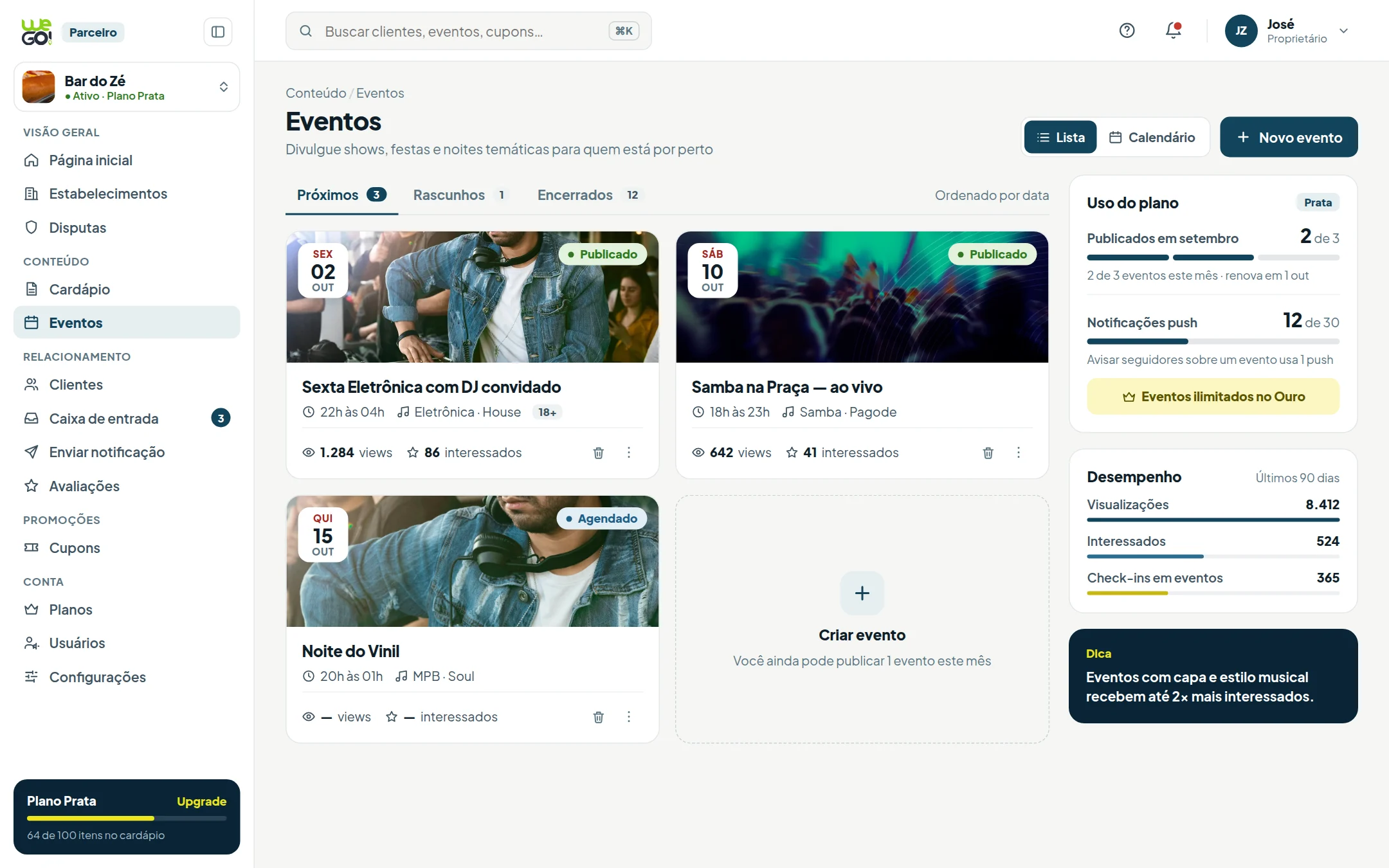Switch to Lista view
Screen dimensions: 1389x868
pos(1060,137)
